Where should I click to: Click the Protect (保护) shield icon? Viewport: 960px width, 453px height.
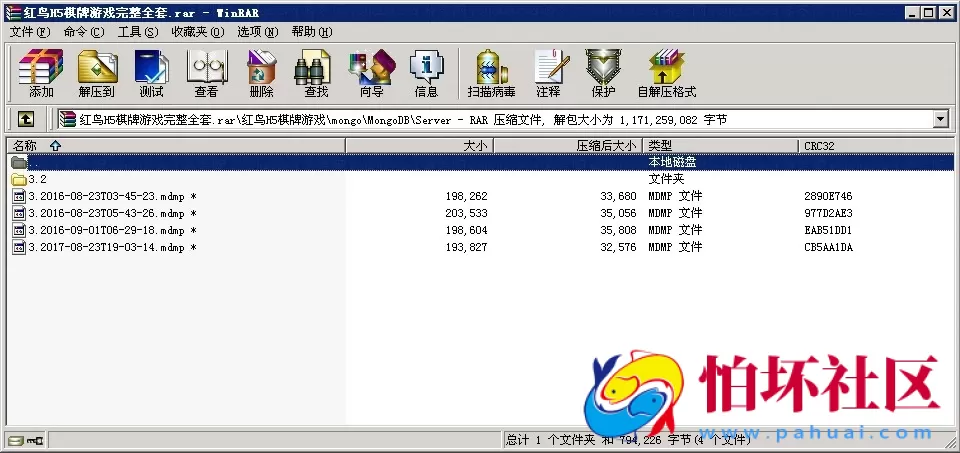603,73
